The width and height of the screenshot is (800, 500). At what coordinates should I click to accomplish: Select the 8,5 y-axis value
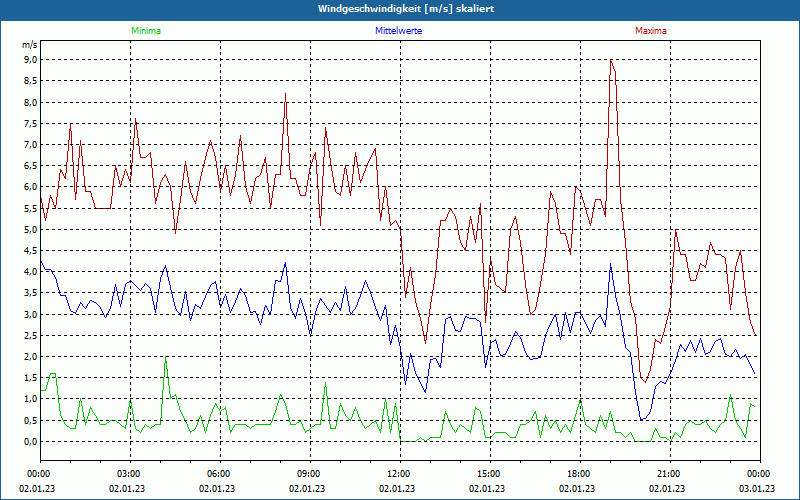31,81
